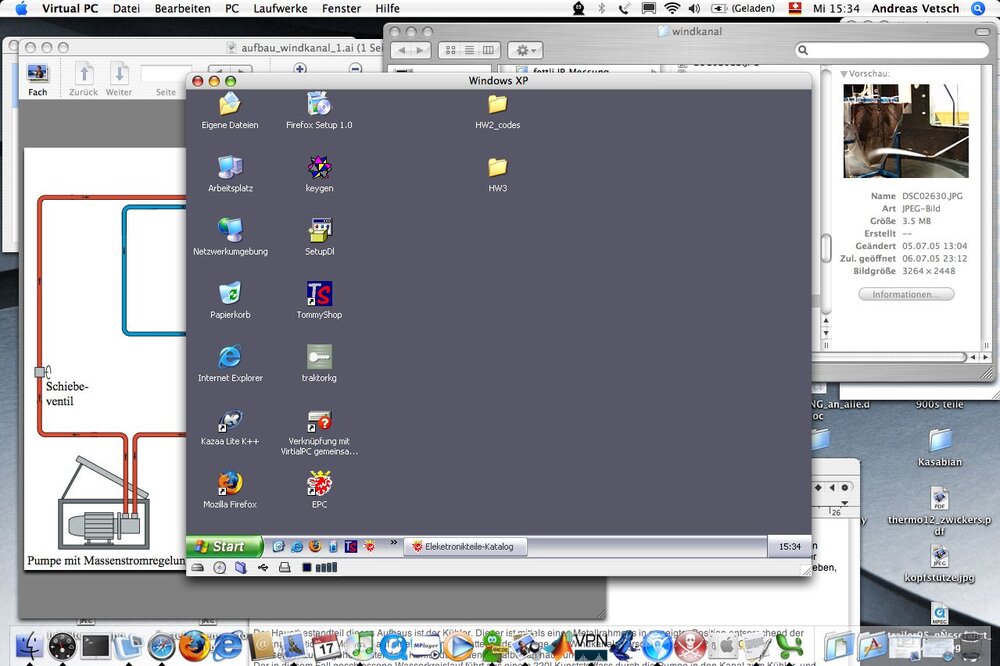Open Arbeitsplatz icon on XP desktop

[230, 173]
